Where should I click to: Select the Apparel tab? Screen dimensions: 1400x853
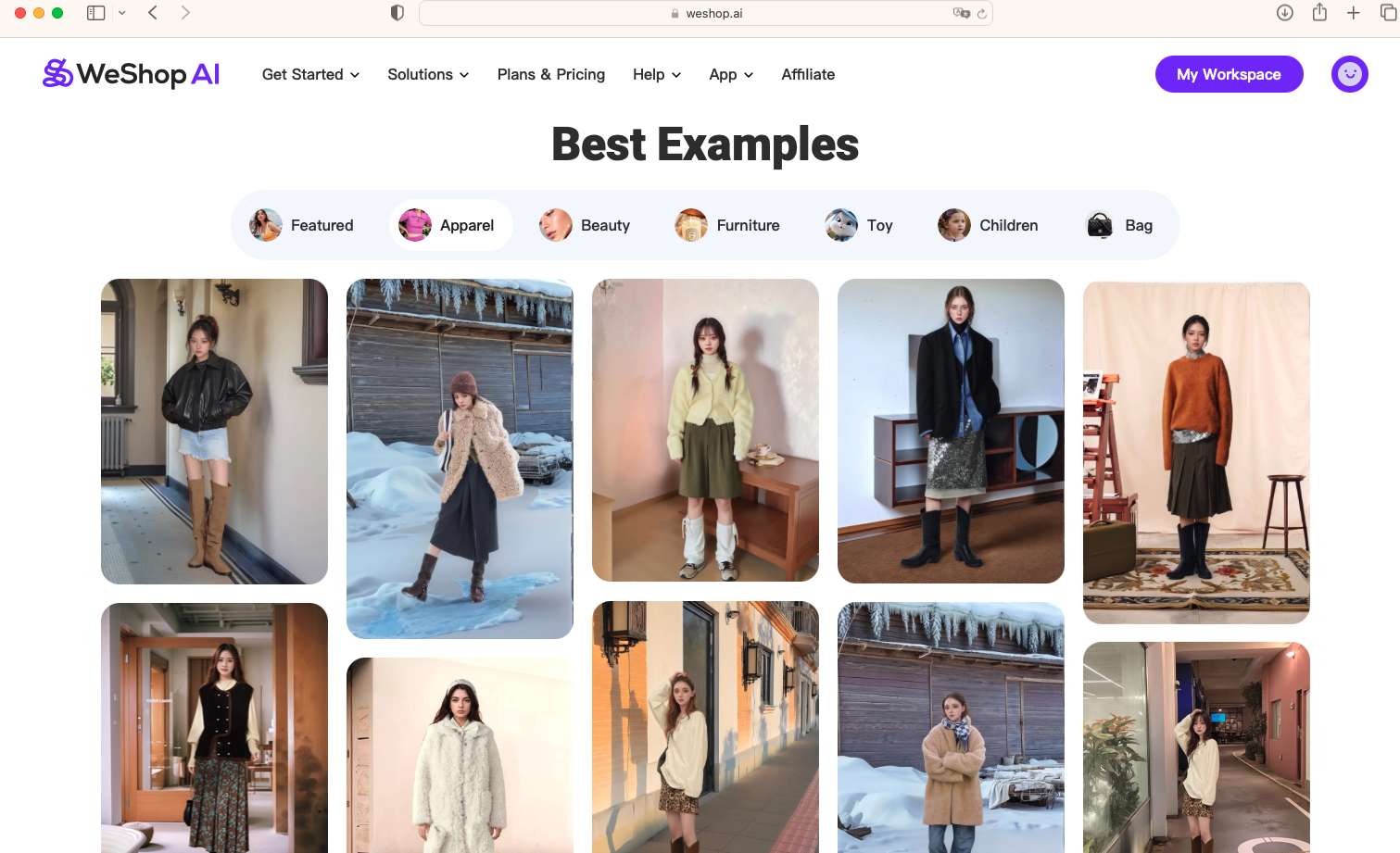pyautogui.click(x=451, y=224)
